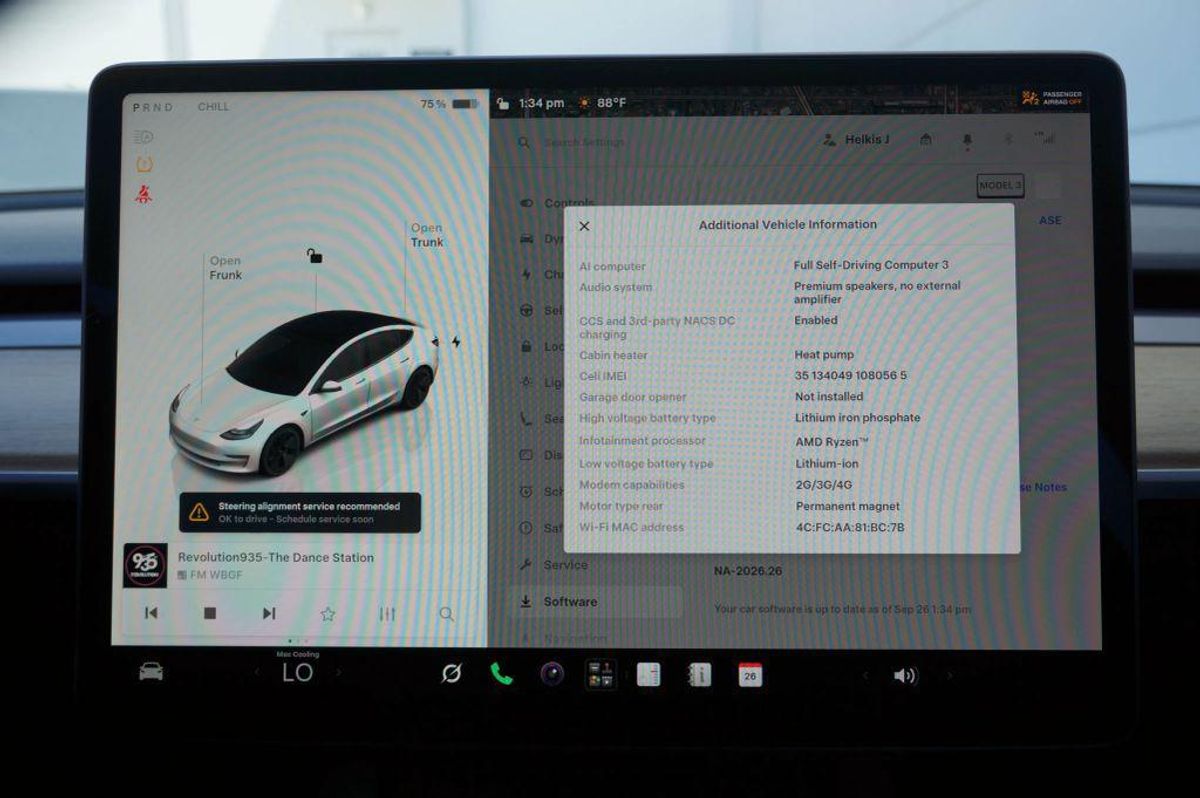Tap the volume speaker icon
The height and width of the screenshot is (798, 1200).
click(x=905, y=676)
